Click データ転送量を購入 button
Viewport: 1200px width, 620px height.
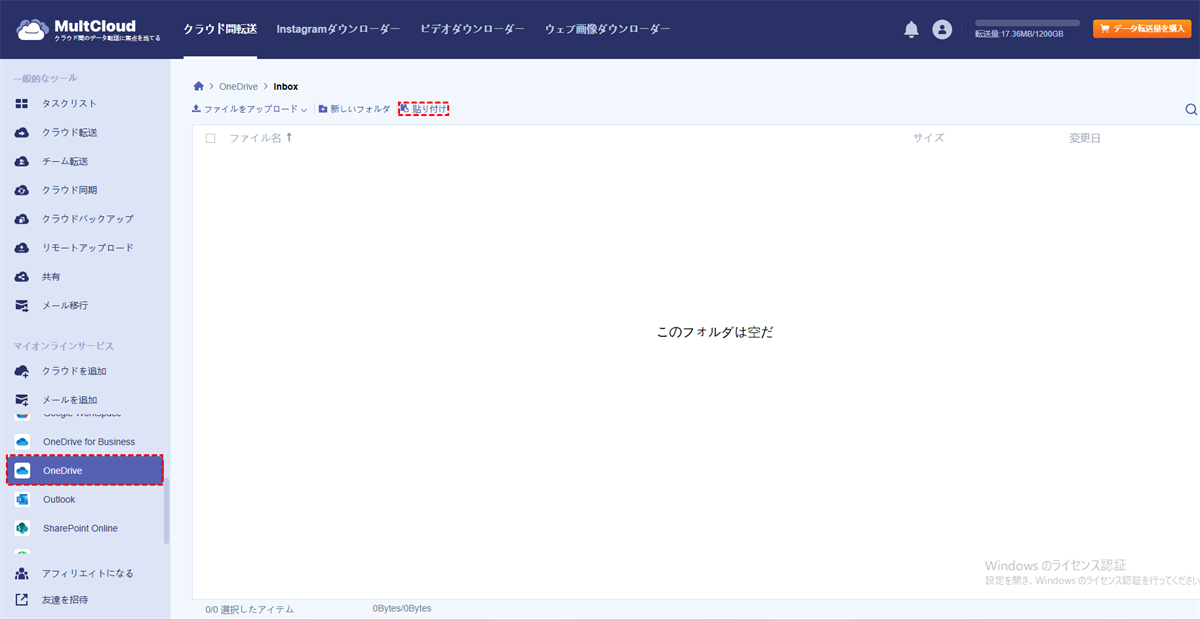(1142, 29)
